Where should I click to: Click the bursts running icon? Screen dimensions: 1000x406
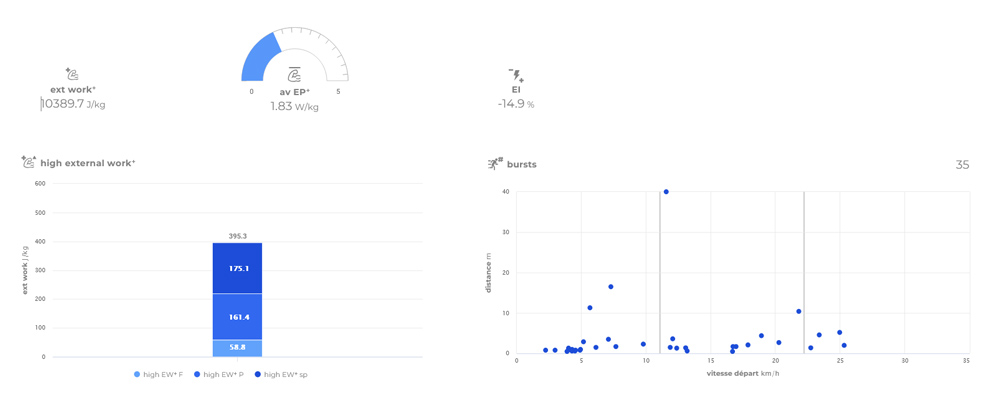(495, 164)
